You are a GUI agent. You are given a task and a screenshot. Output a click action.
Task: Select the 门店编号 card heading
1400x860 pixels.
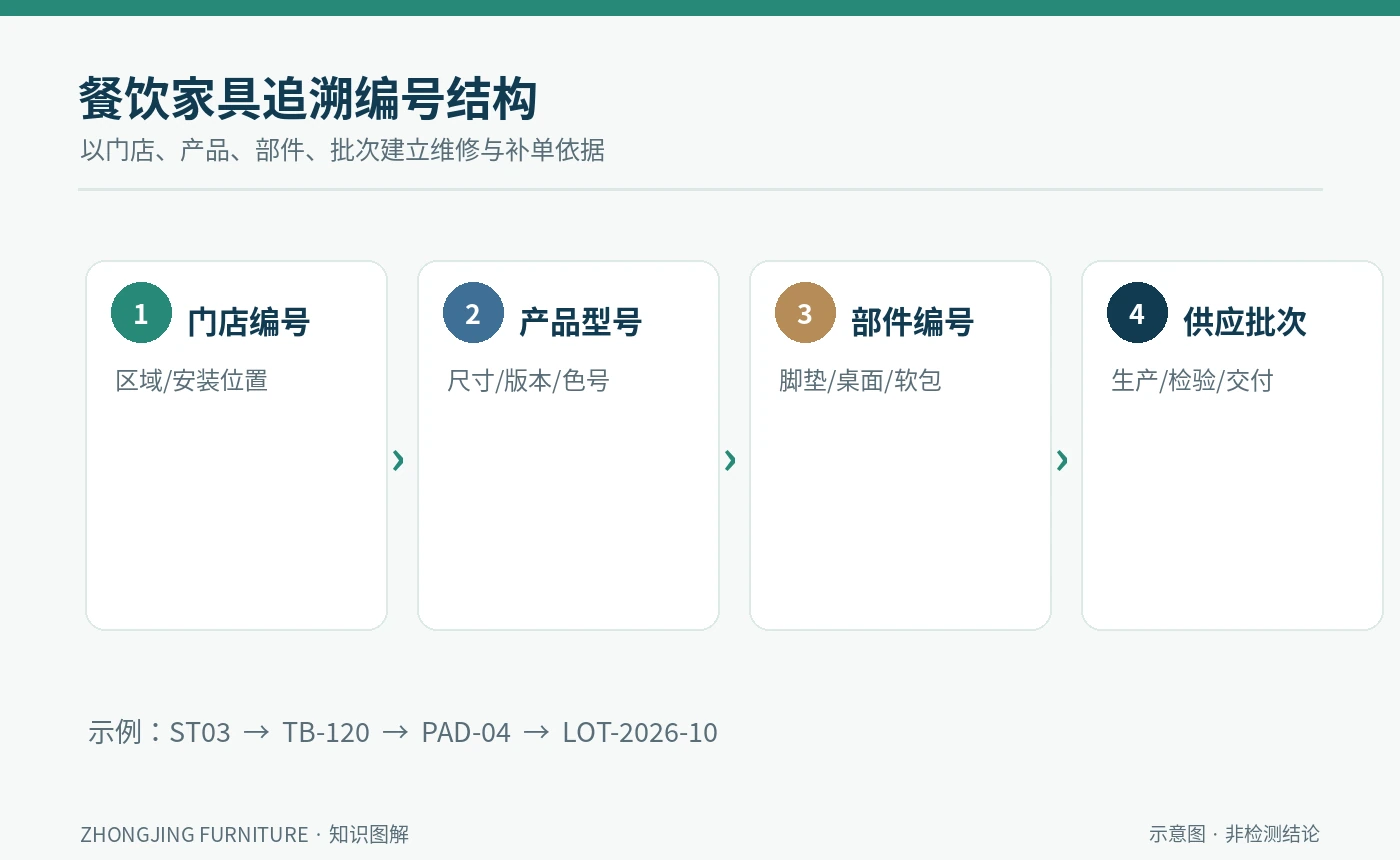(x=249, y=322)
